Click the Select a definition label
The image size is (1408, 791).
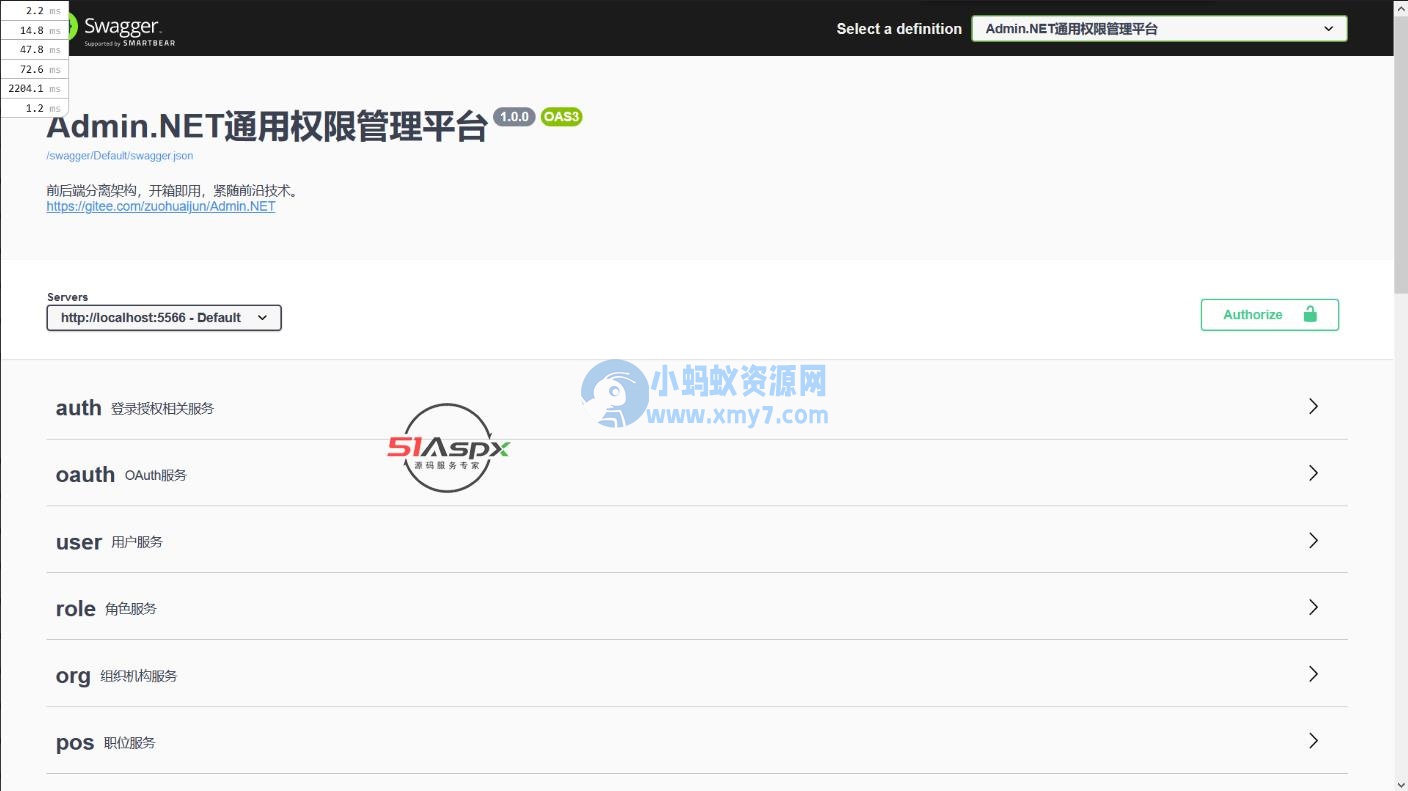click(899, 29)
